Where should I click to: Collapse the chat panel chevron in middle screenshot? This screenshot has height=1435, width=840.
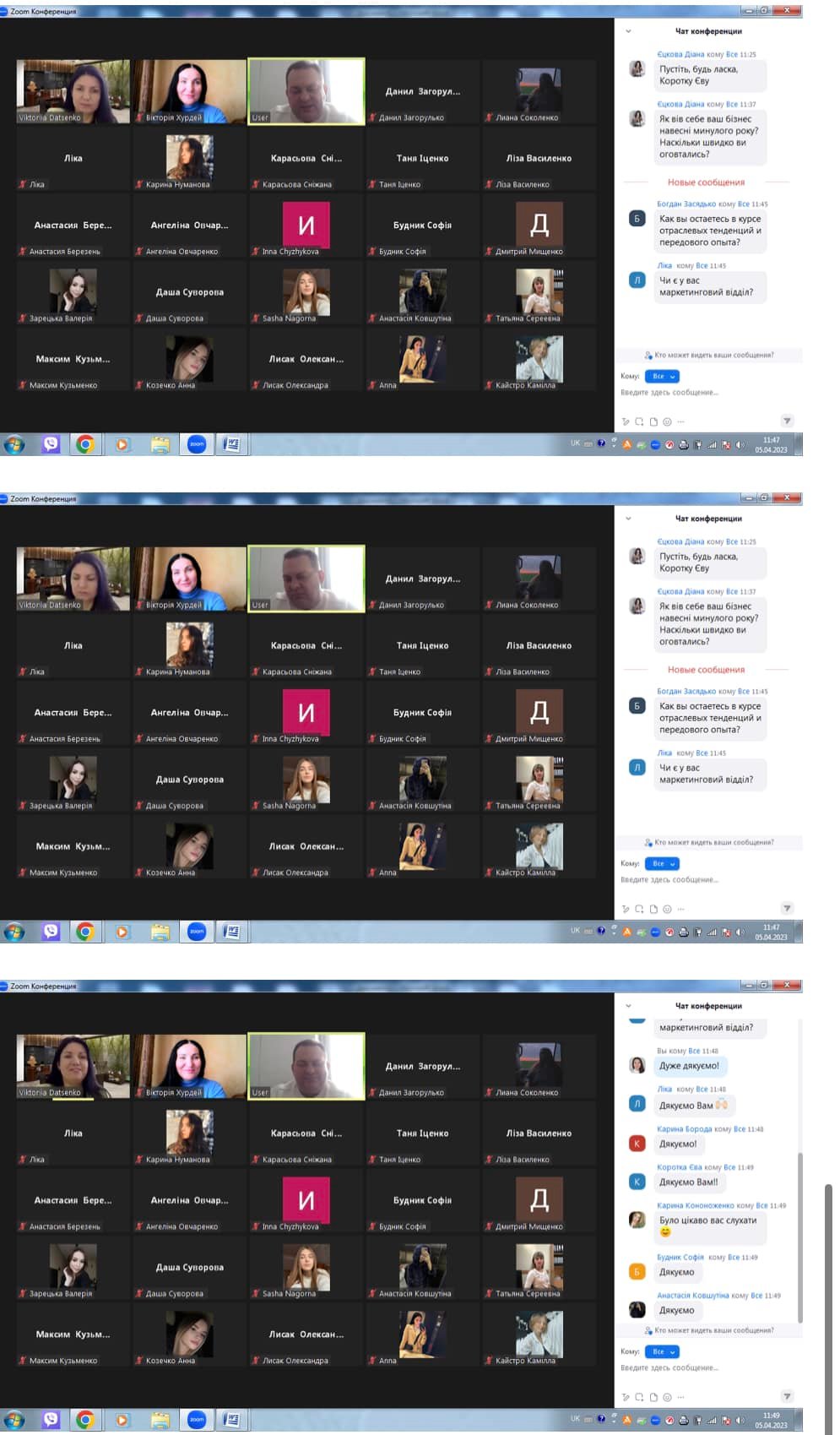point(628,519)
